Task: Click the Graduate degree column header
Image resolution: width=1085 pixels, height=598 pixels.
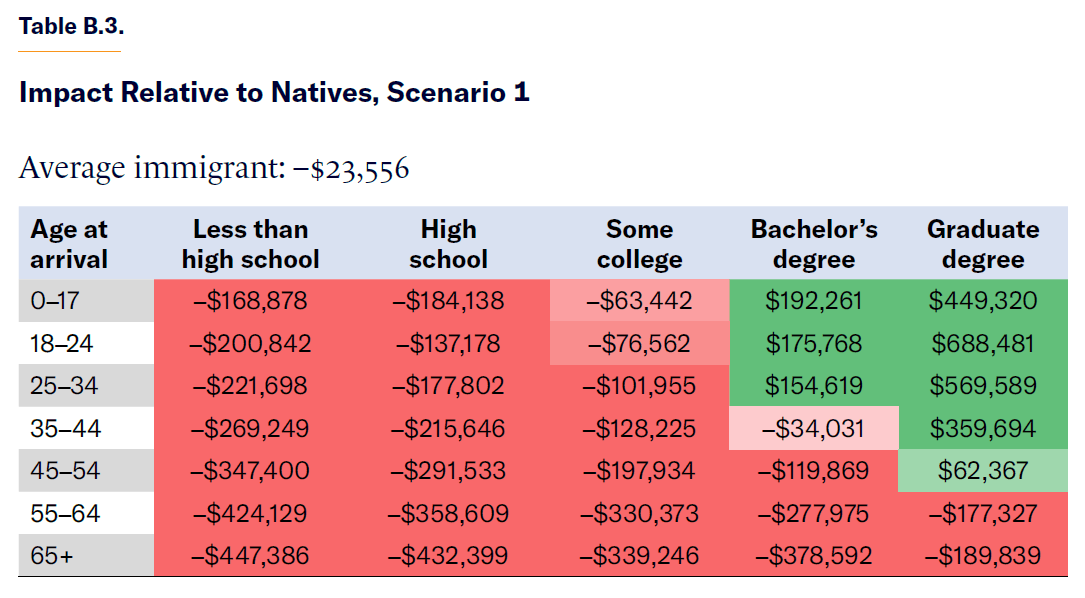Action: click(x=983, y=244)
